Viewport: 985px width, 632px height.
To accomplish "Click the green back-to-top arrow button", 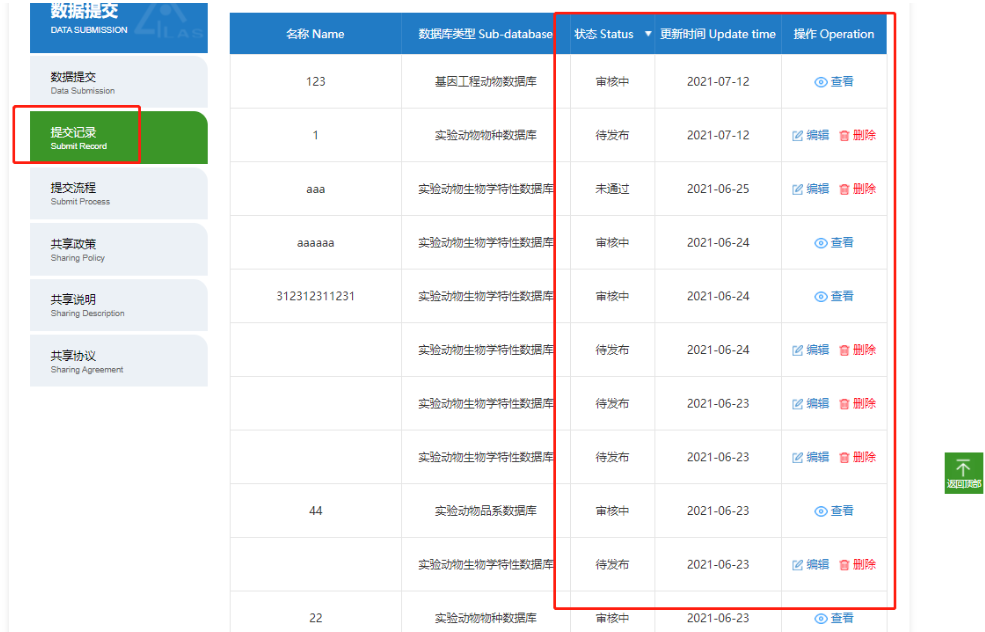I will 963,472.
